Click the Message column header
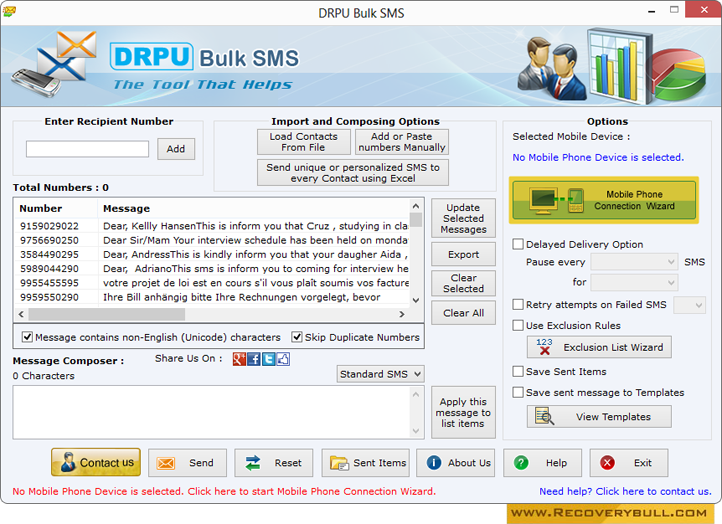Viewport: 722px width, 524px height. coord(254,209)
